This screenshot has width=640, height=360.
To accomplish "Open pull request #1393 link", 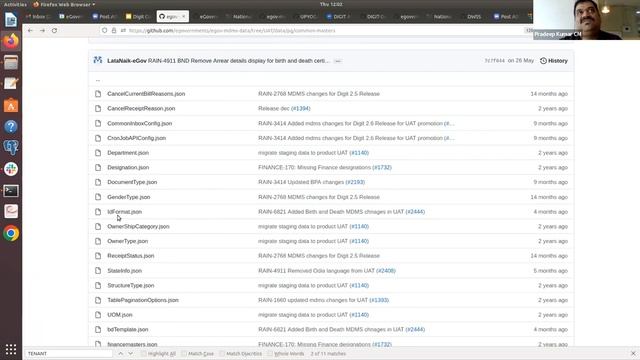I will point(379,300).
